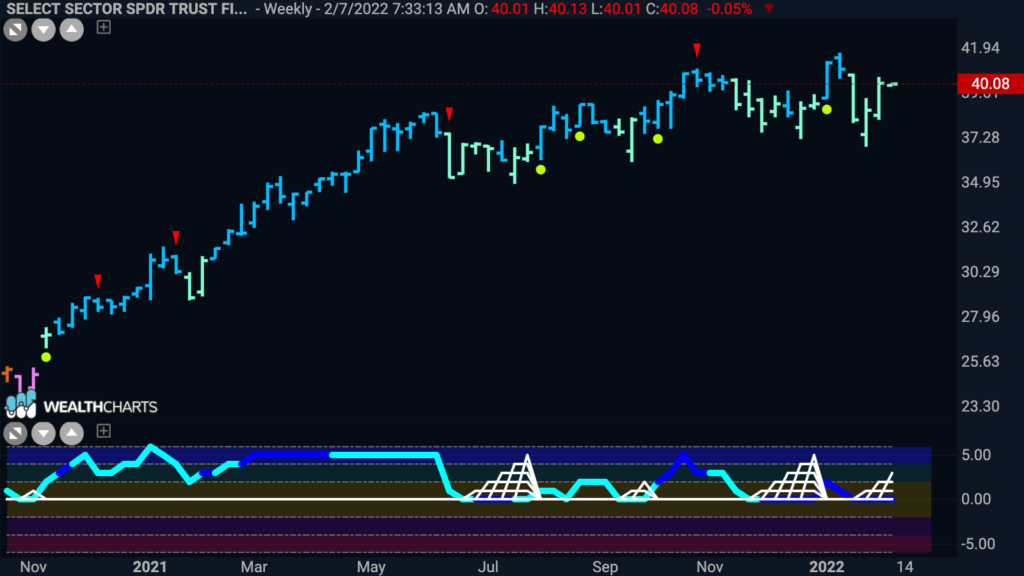Click the 30.29 price axis label
This screenshot has width=1024, height=576.
980,272
